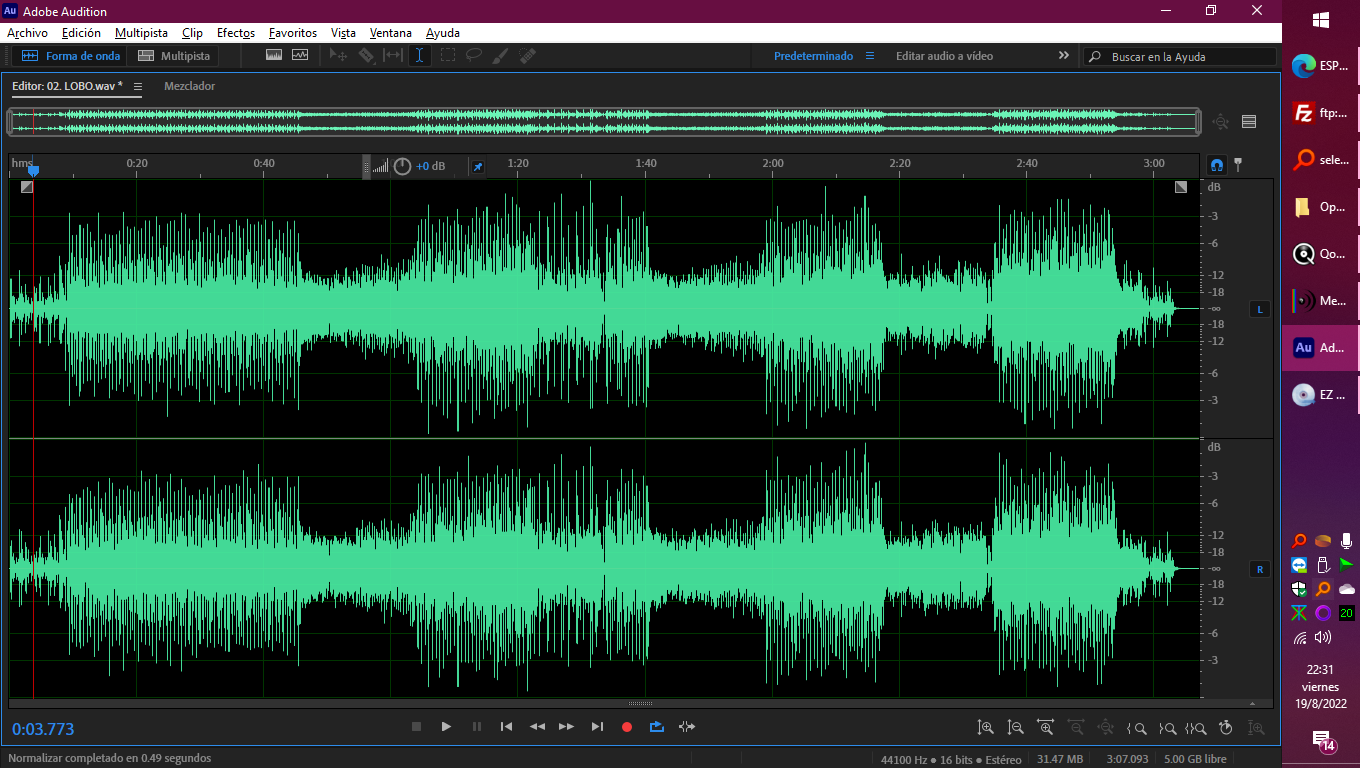
Task: Select the Spot Healing Brush tool
Action: 528,56
